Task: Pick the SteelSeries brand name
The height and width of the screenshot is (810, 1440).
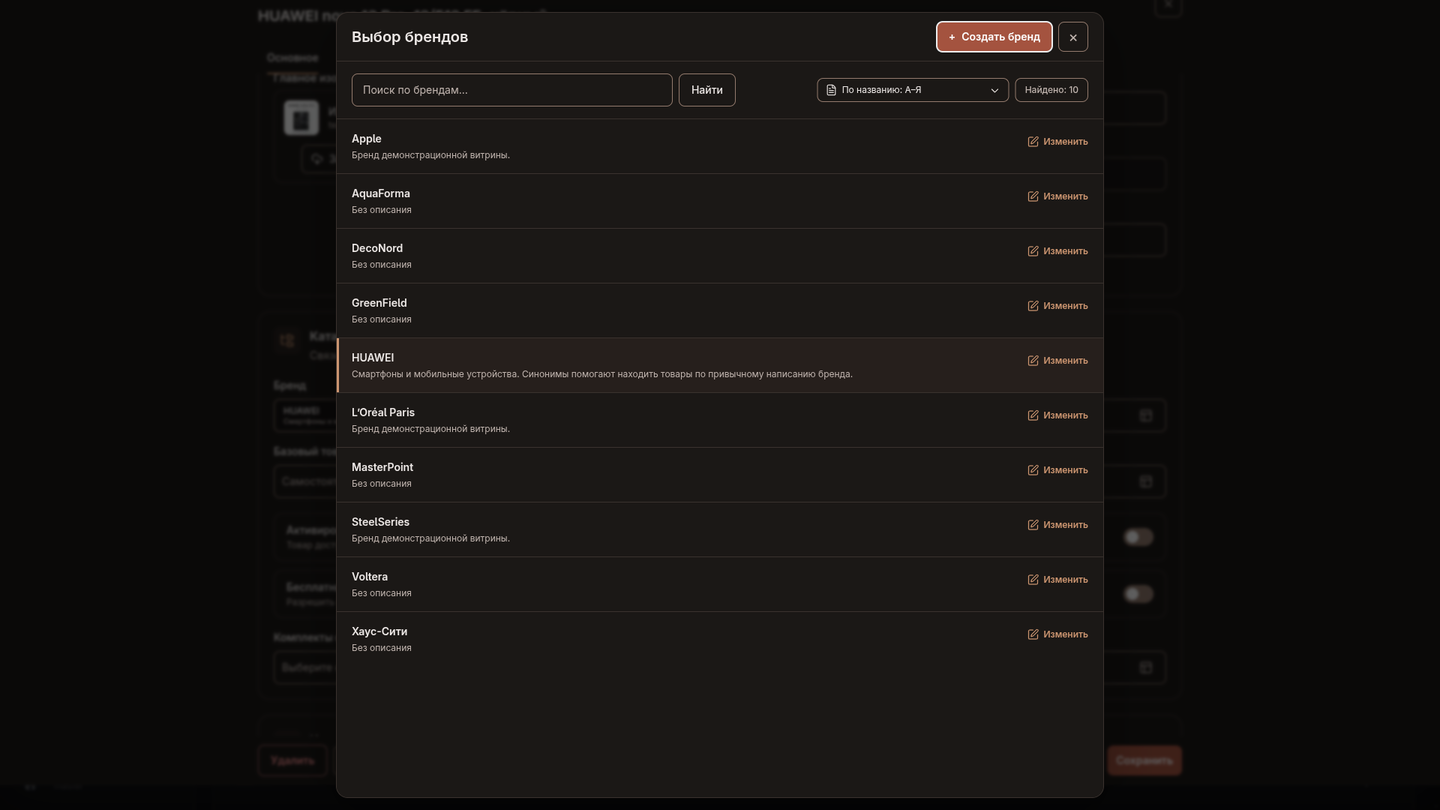Action: (380, 522)
